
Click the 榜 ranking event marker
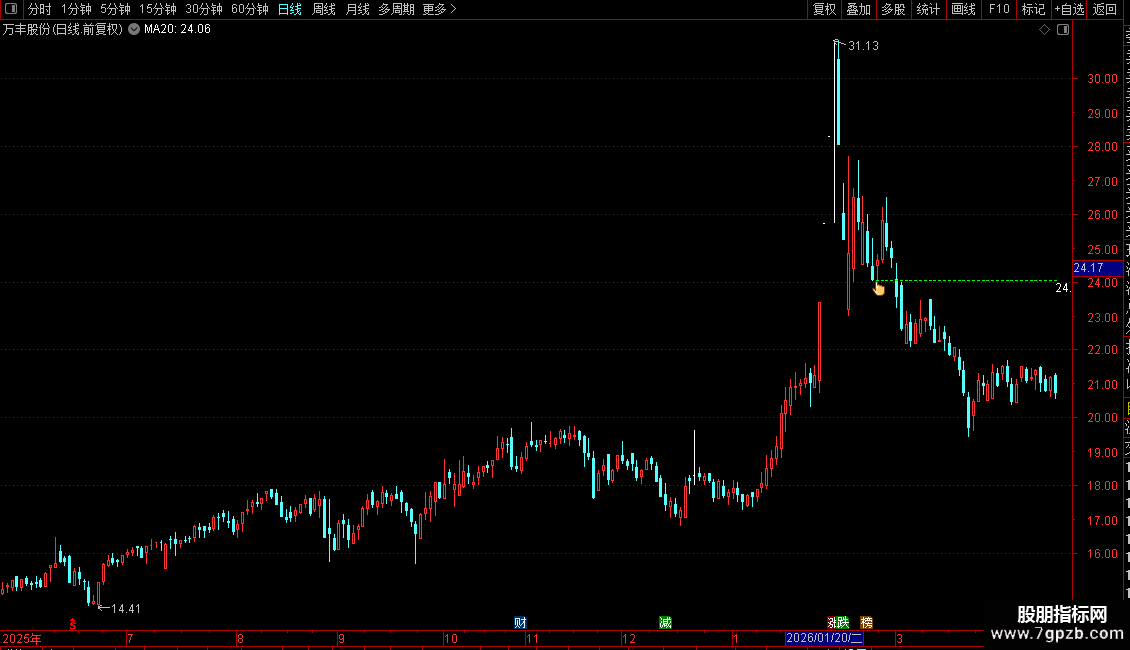866,623
